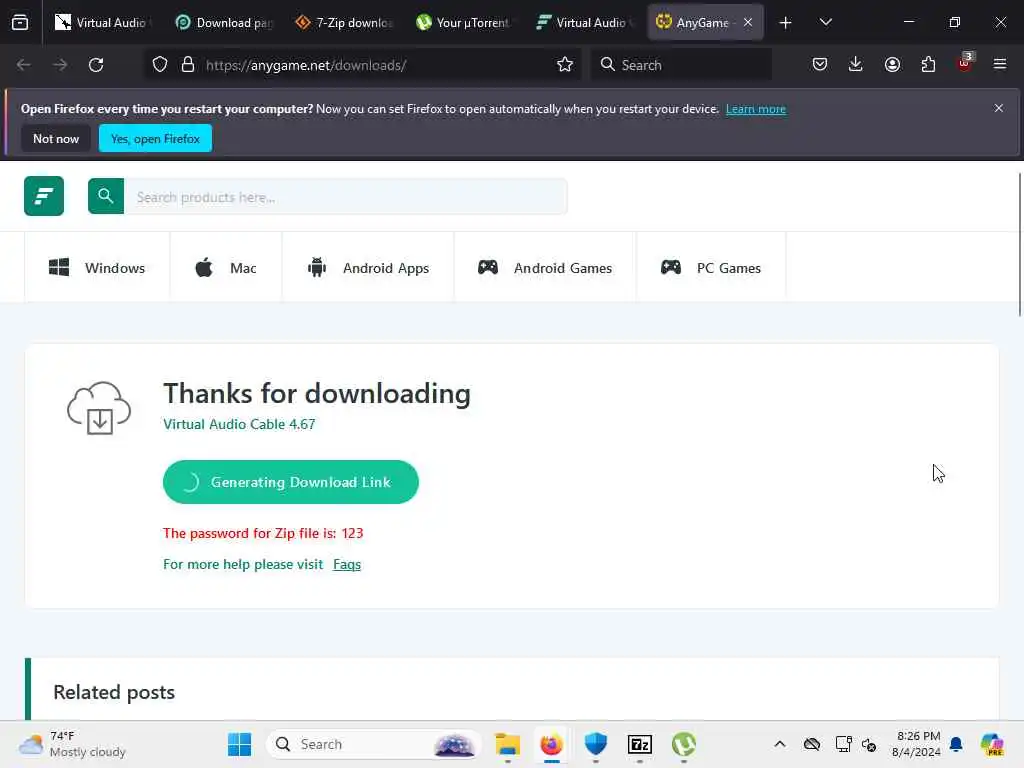1024x768 pixels.
Task: Open the Firefox account menu
Action: pyautogui.click(x=892, y=65)
